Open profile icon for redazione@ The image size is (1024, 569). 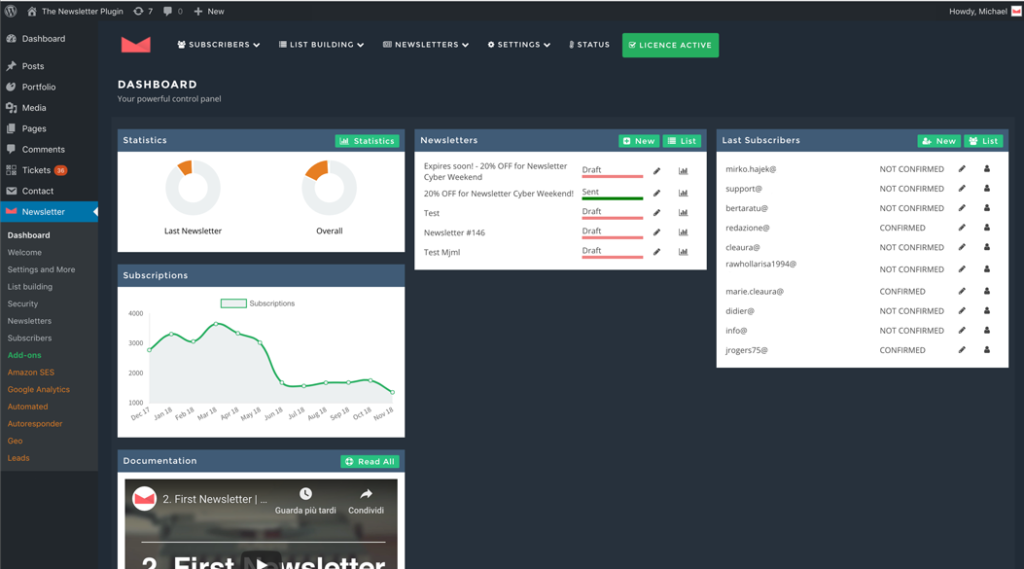987,227
